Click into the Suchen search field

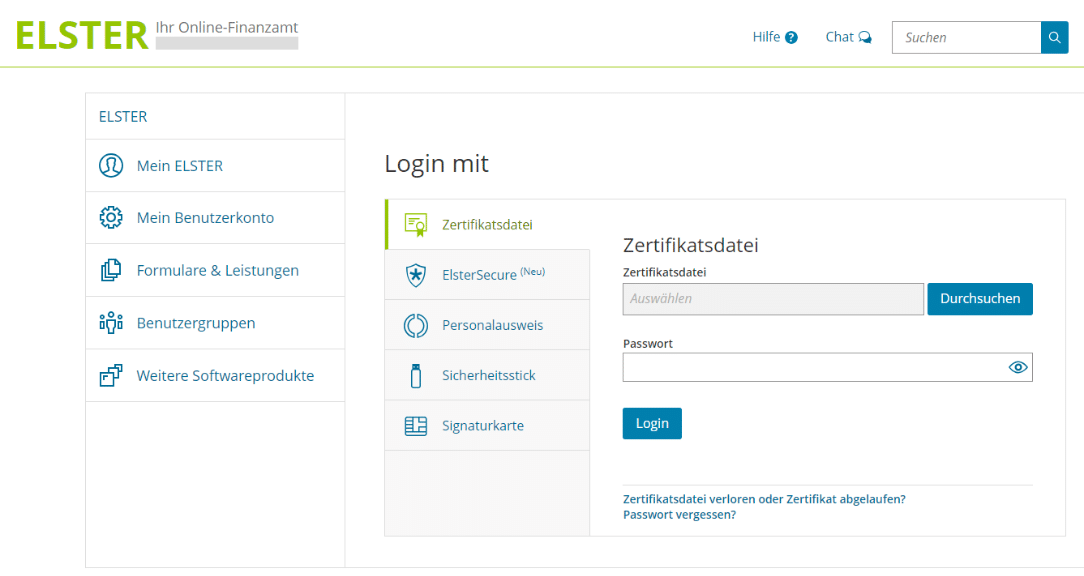966,37
